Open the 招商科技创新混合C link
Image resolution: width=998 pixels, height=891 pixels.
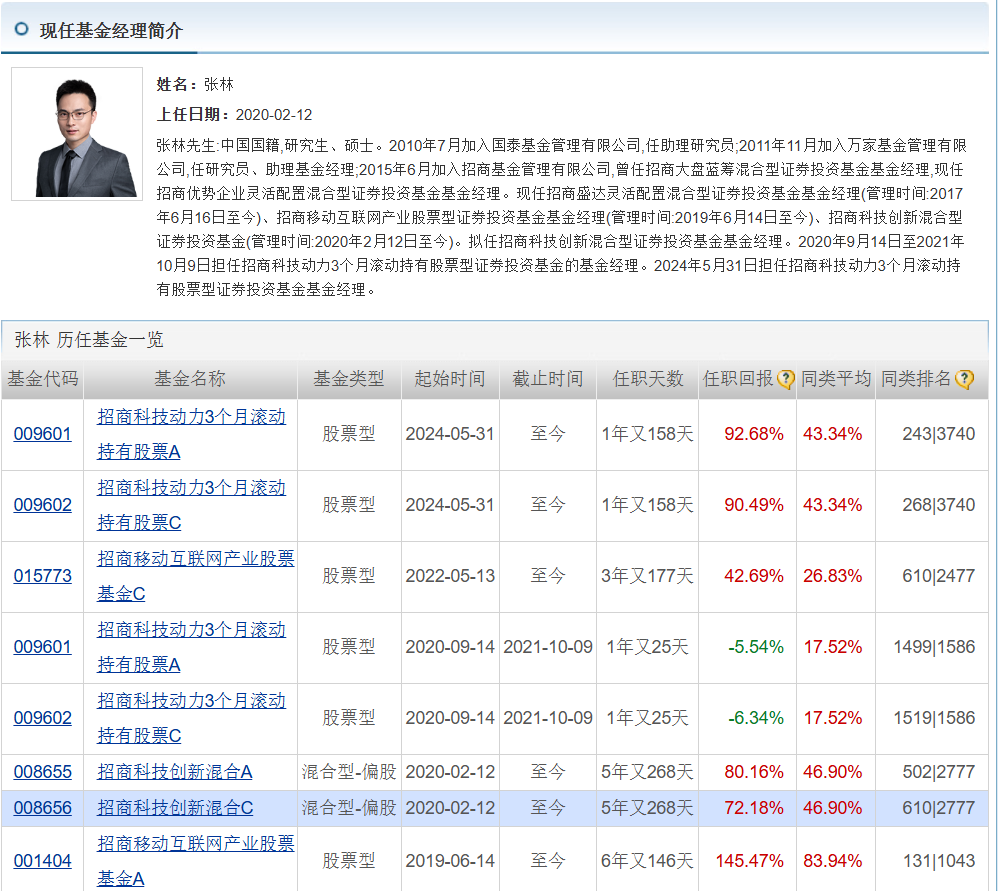pos(175,808)
